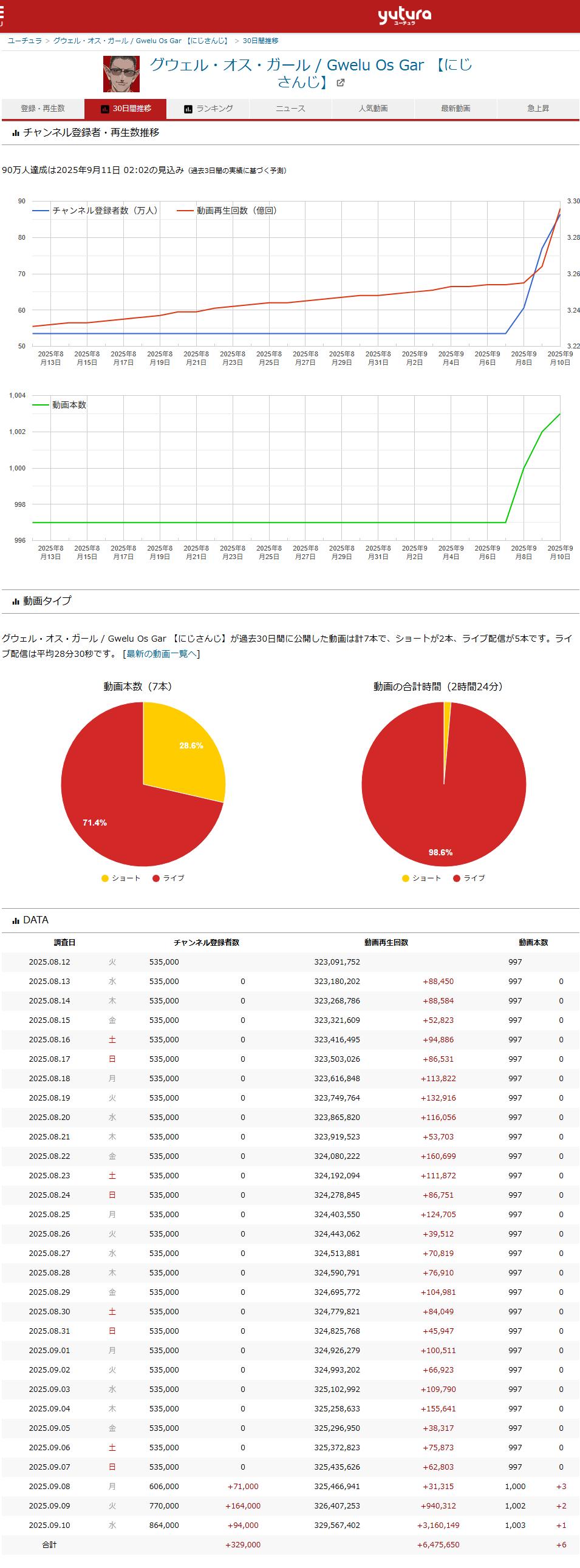
Task: Click the red ライブ legend marker under 動画の合計時間 pie
Action: click(457, 878)
